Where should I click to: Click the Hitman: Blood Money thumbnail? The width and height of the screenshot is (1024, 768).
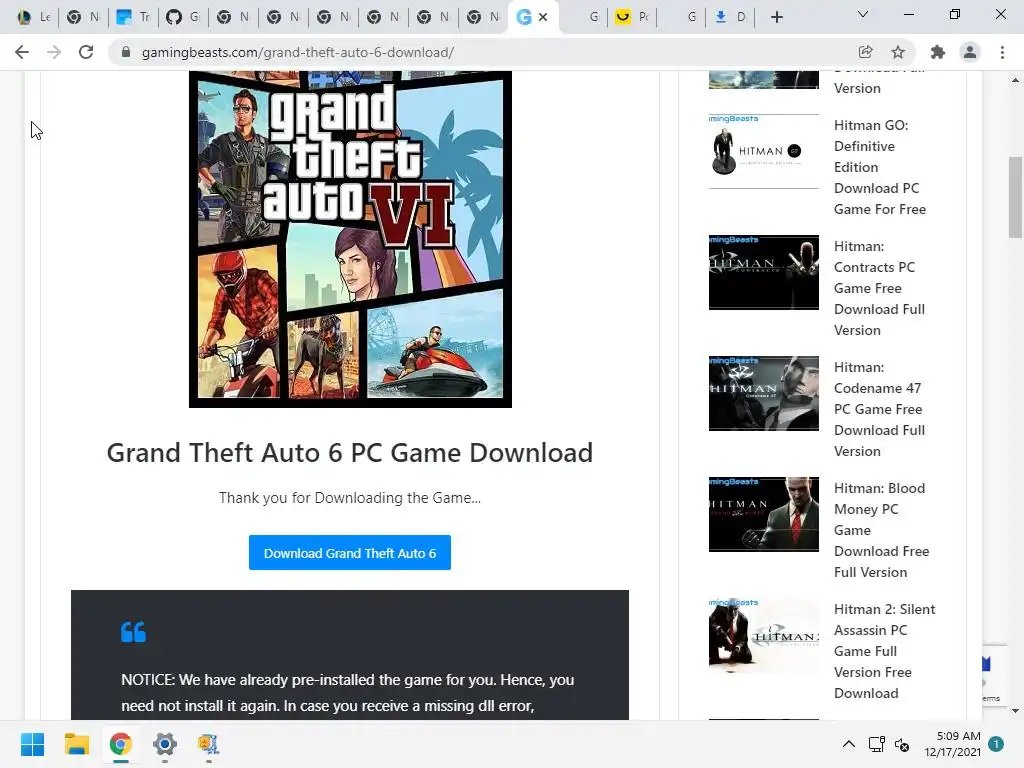[x=763, y=514]
